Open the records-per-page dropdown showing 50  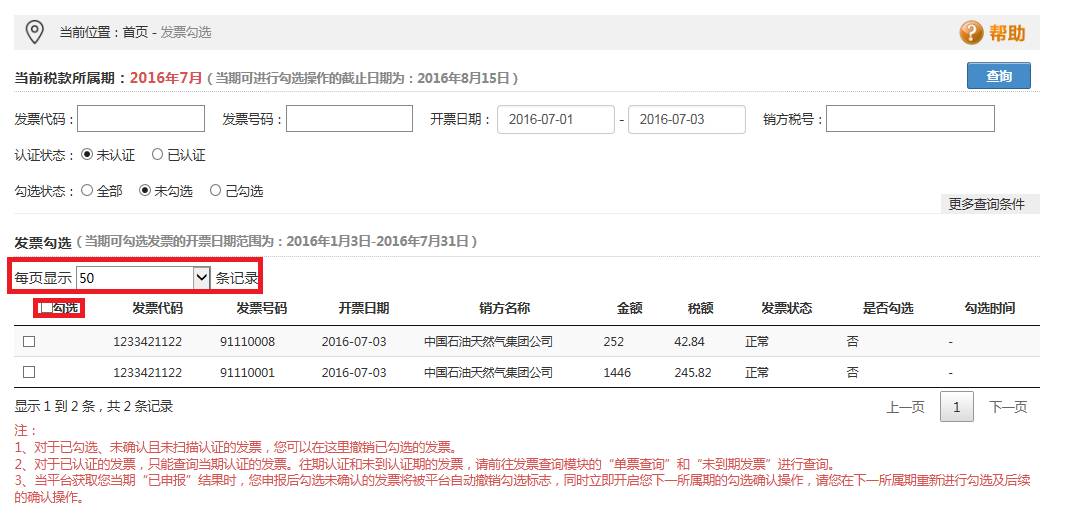click(143, 277)
